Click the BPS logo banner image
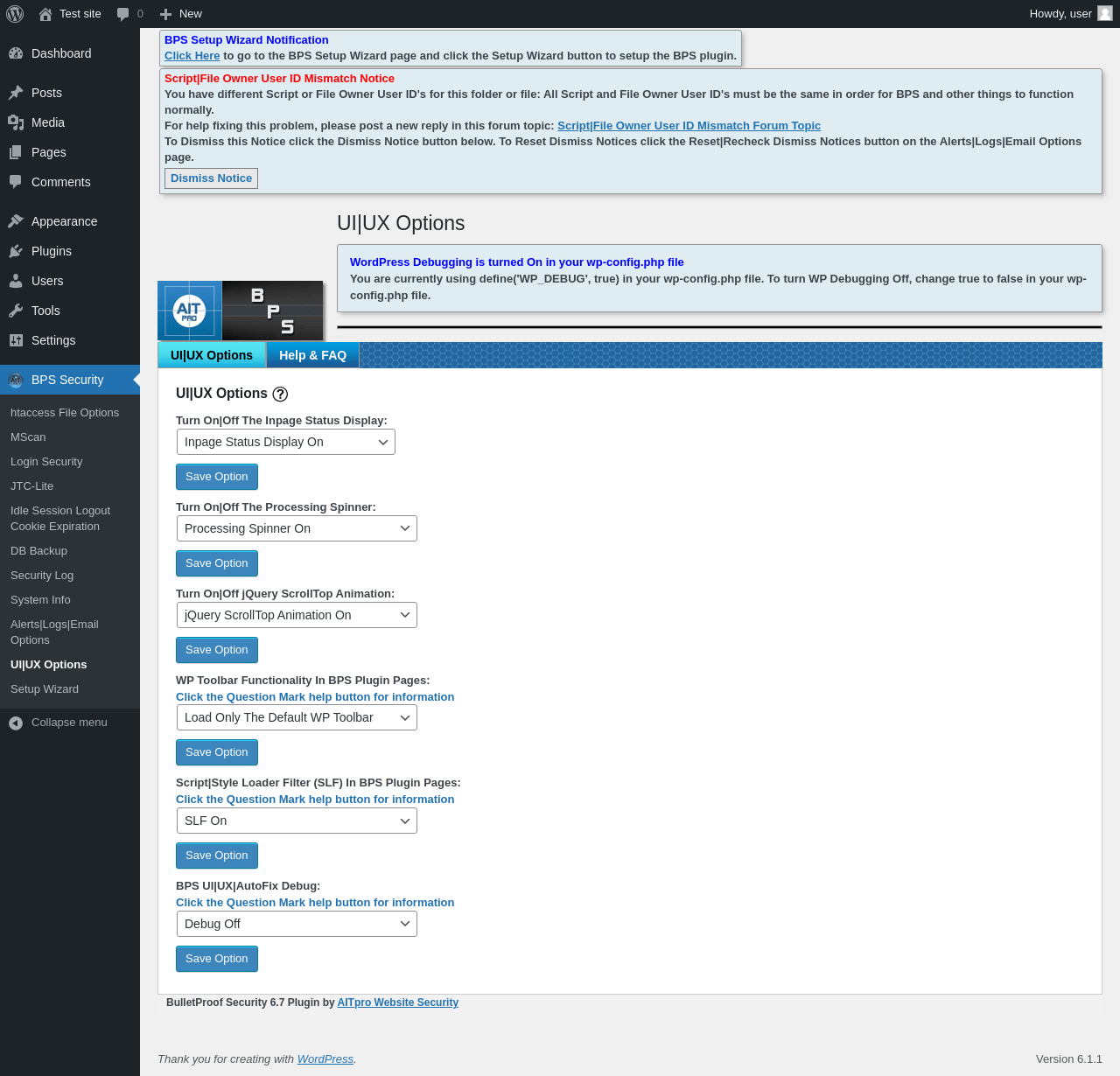 click(273, 311)
